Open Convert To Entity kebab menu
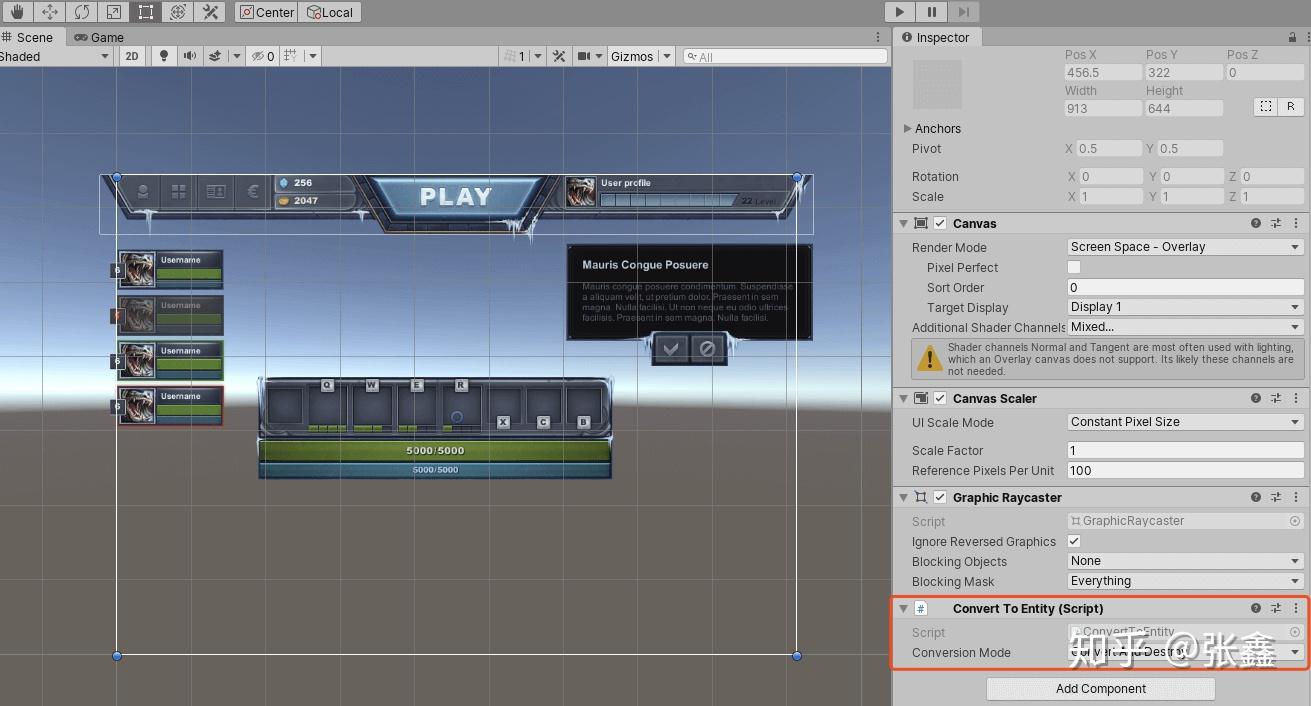Viewport: 1311px width, 706px height. coord(1296,608)
